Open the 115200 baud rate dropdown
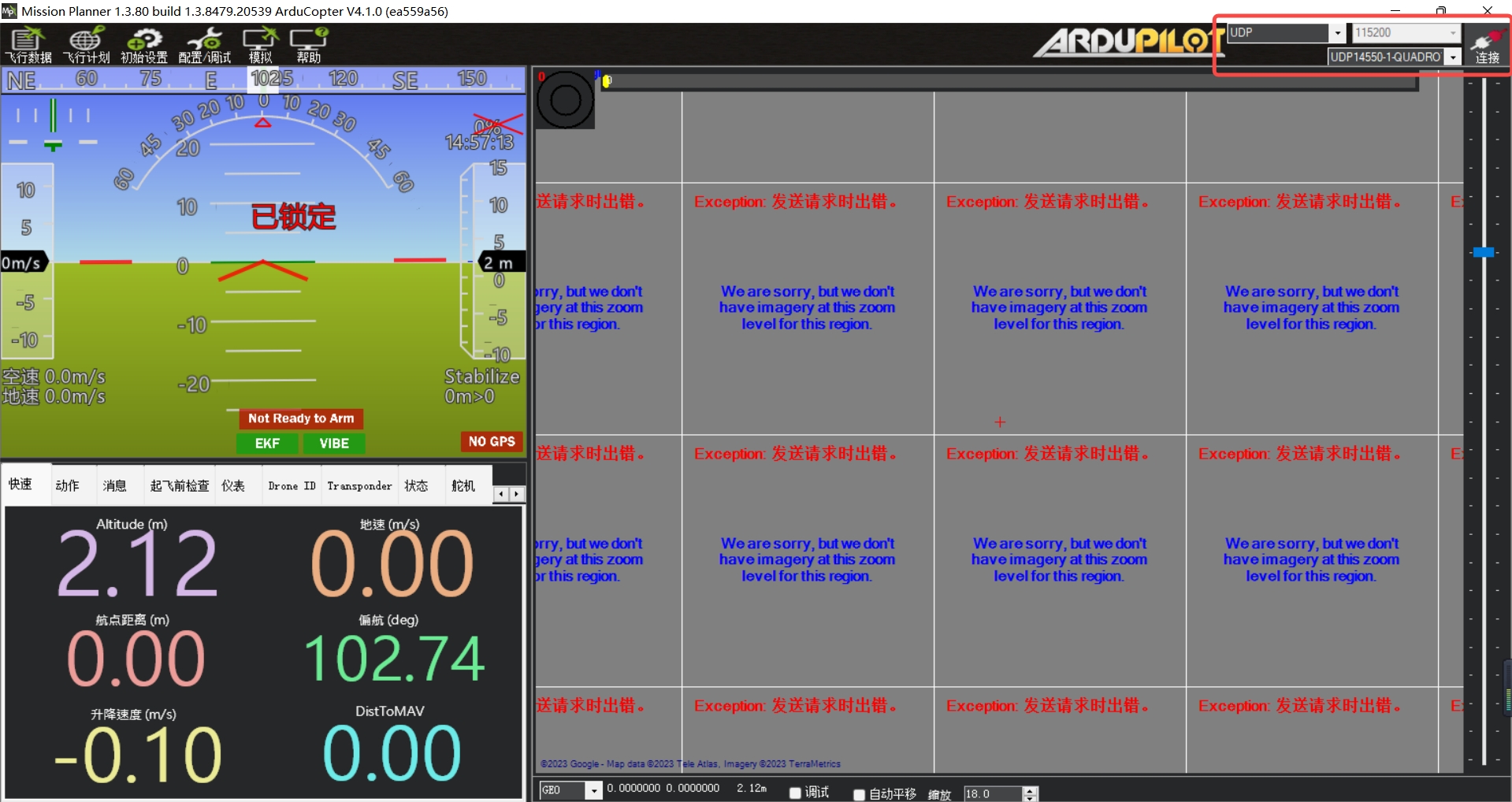Screen dimensions: 1512x802 [x=1452, y=33]
